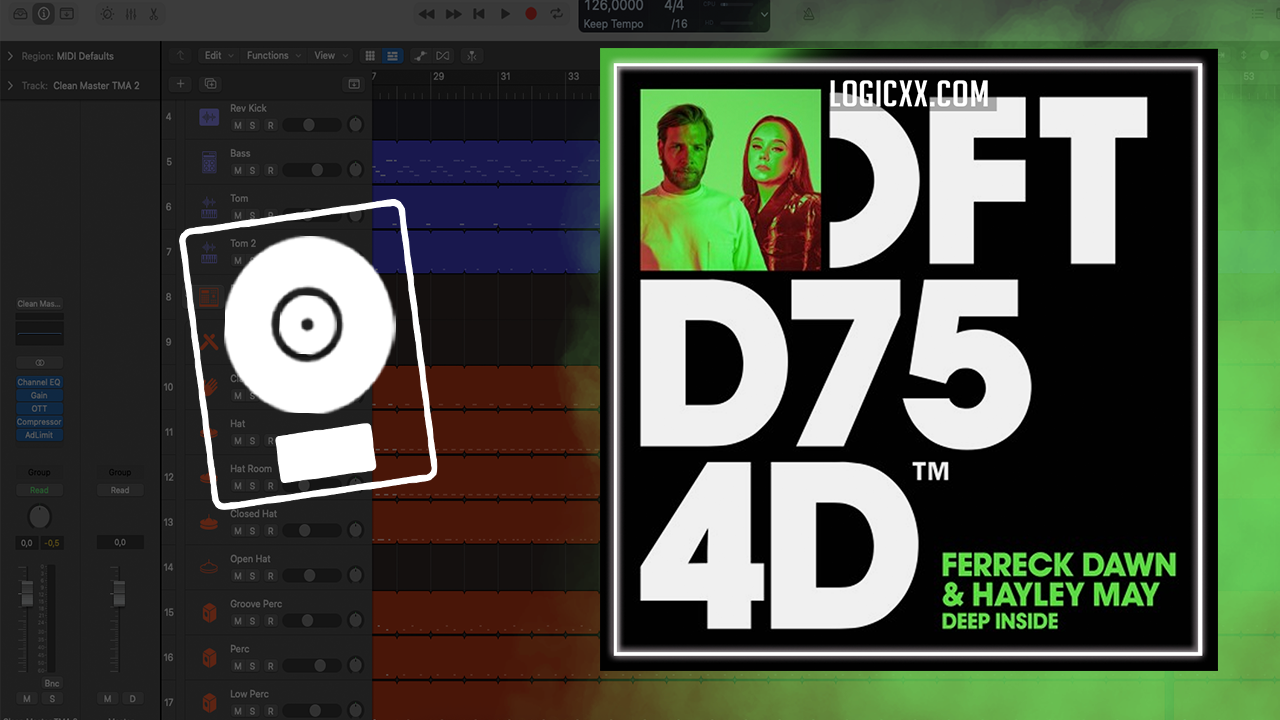The height and width of the screenshot is (720, 1280).
Task: Click the Rewind transport button
Action: [x=427, y=14]
